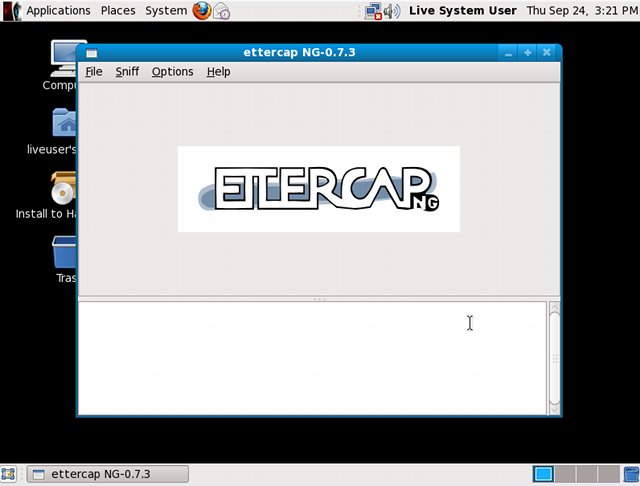The height and width of the screenshot is (486, 640).
Task: Open the Options menu
Action: [172, 72]
